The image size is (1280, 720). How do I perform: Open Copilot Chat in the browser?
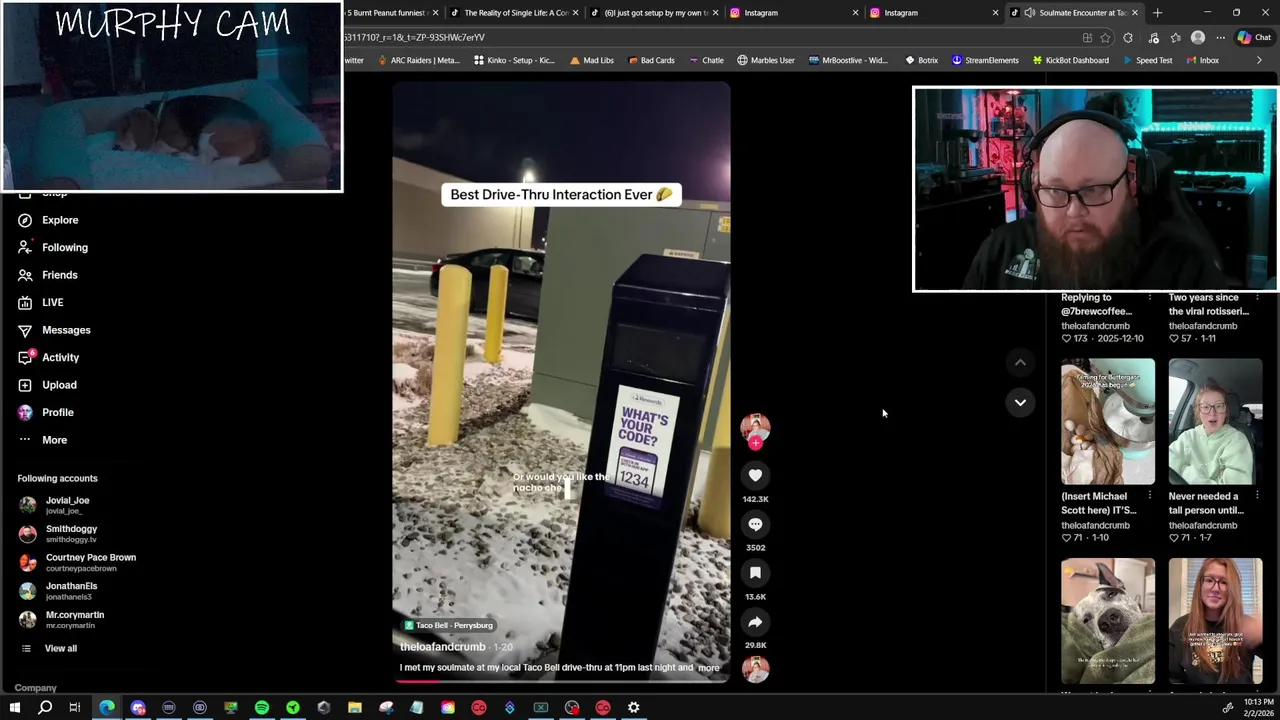click(1254, 38)
